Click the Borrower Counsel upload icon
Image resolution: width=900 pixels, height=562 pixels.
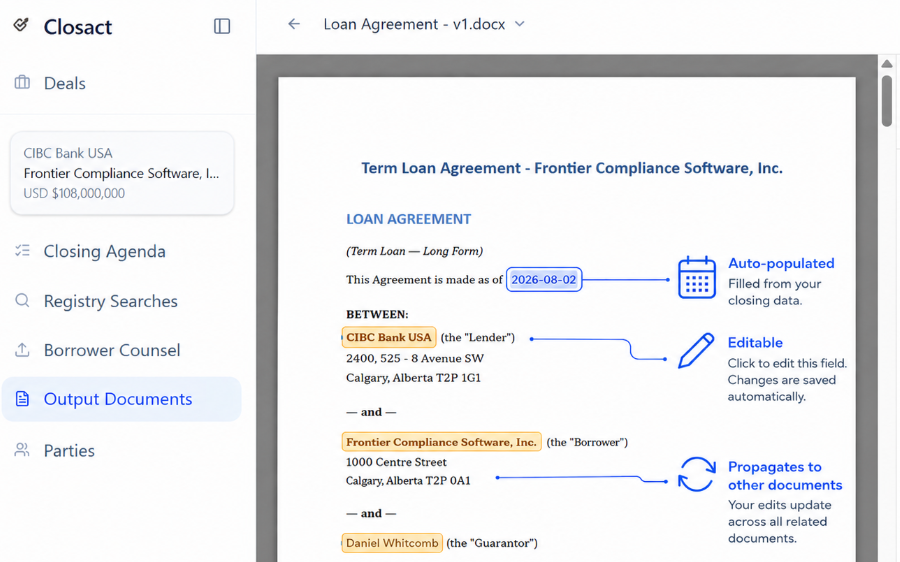[22, 350]
